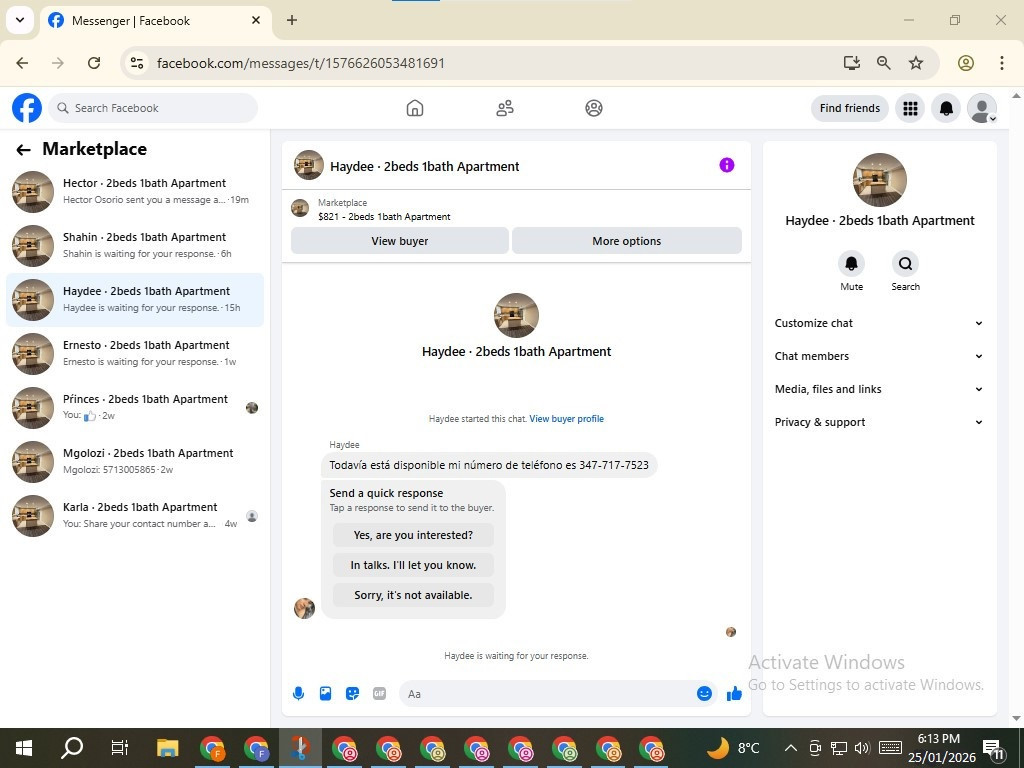Open the View buyer profile link
1024x768 pixels.
tap(566, 419)
